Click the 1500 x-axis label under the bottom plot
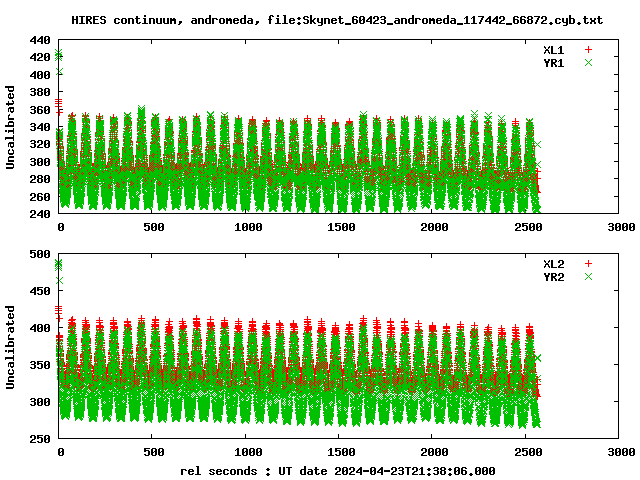 click(x=341, y=452)
